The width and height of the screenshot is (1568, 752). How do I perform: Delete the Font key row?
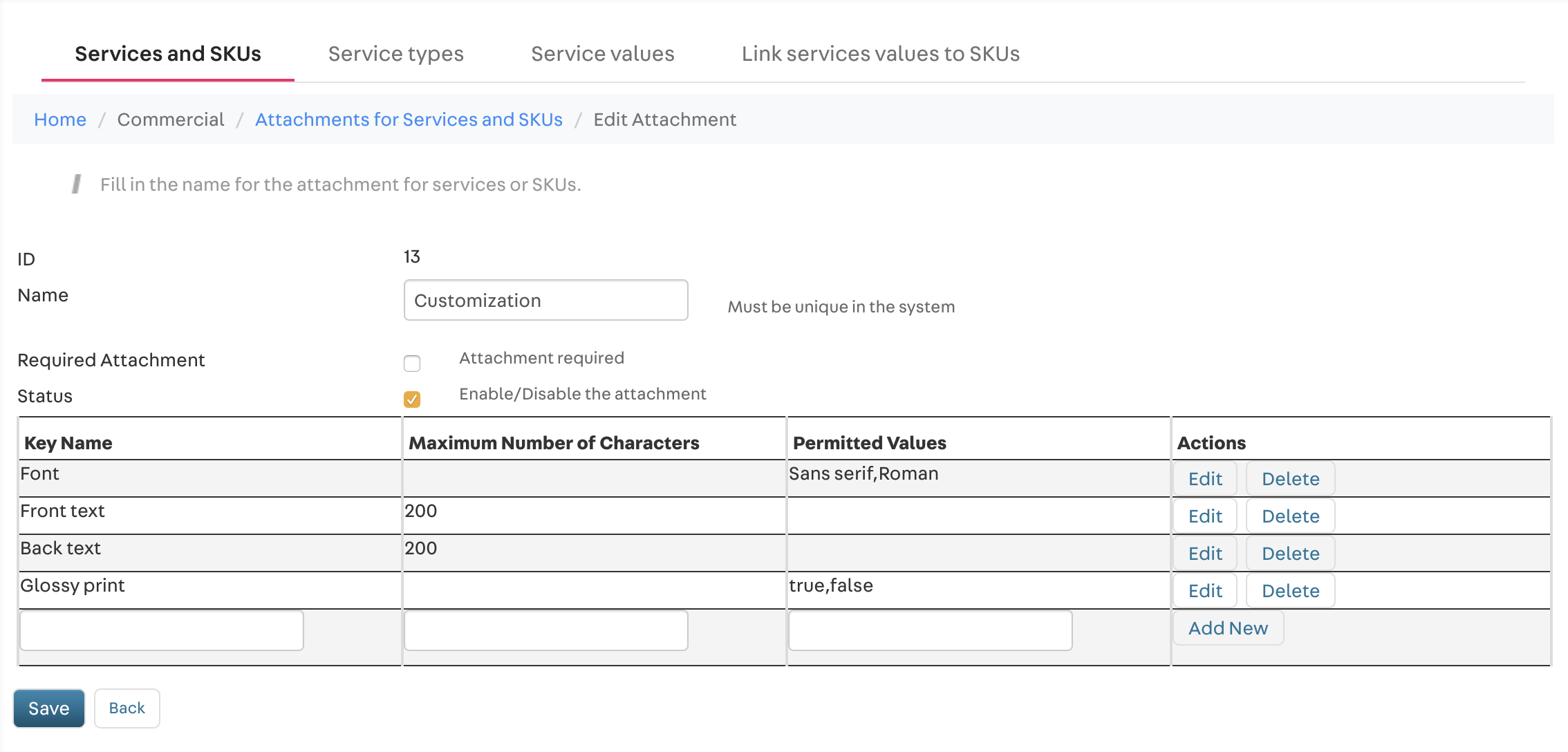pyautogui.click(x=1290, y=479)
